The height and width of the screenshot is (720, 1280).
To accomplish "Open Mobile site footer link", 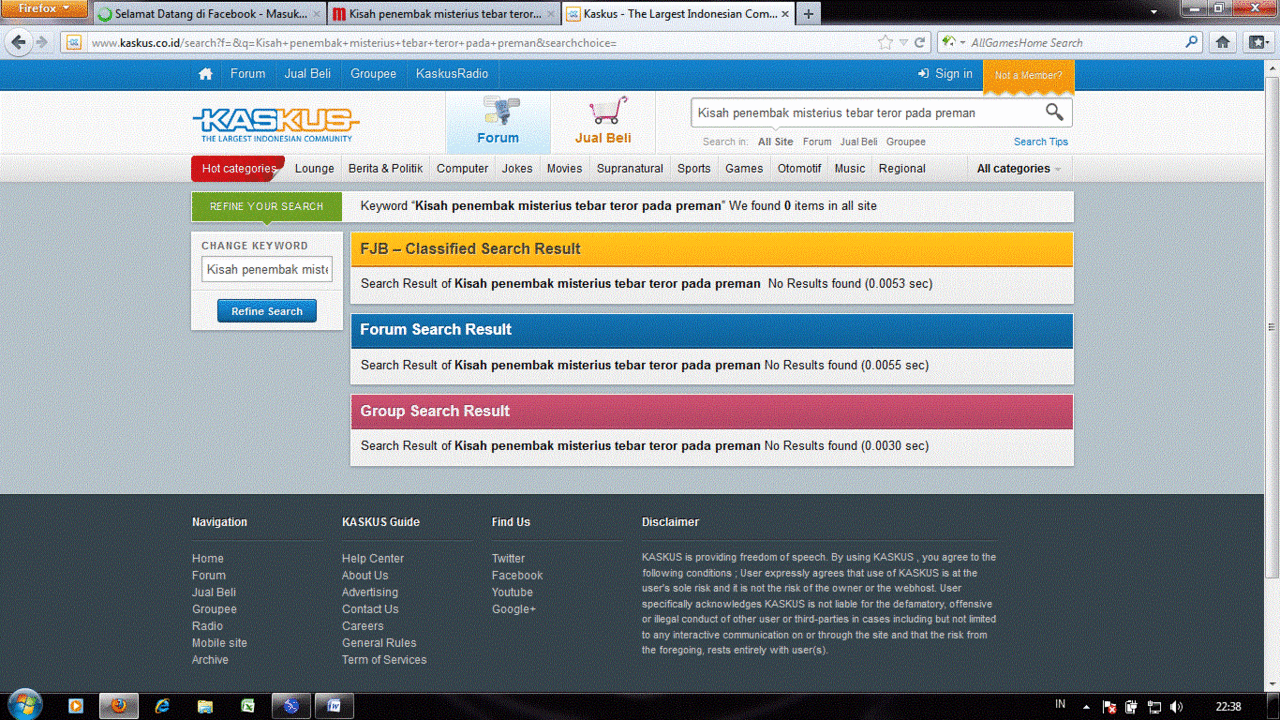I will 219,643.
